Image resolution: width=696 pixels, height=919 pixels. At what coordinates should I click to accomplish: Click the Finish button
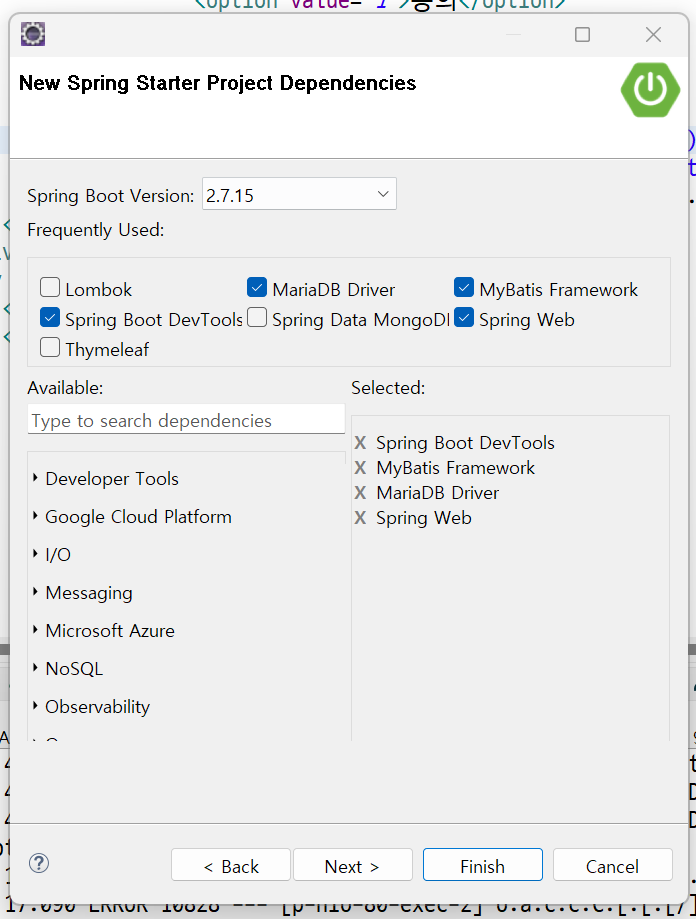[483, 865]
